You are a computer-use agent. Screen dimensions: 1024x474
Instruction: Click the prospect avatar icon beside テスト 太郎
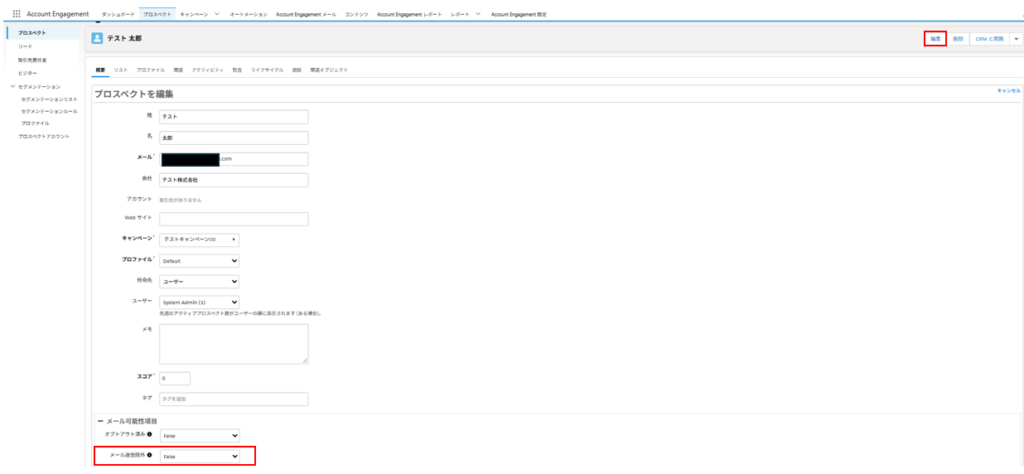click(x=97, y=39)
